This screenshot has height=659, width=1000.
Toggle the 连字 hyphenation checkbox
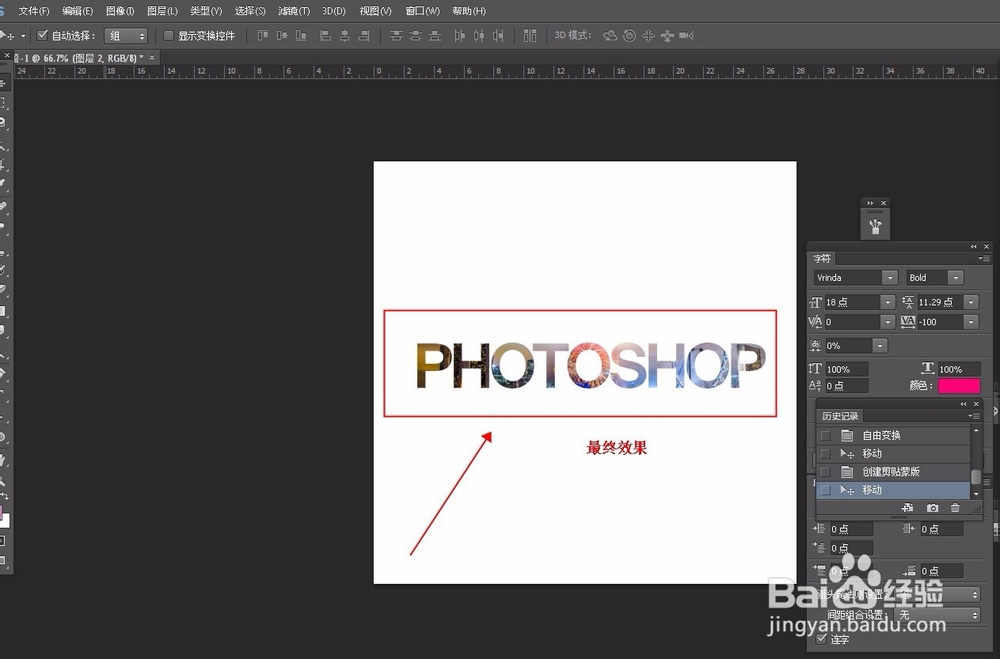coord(822,639)
